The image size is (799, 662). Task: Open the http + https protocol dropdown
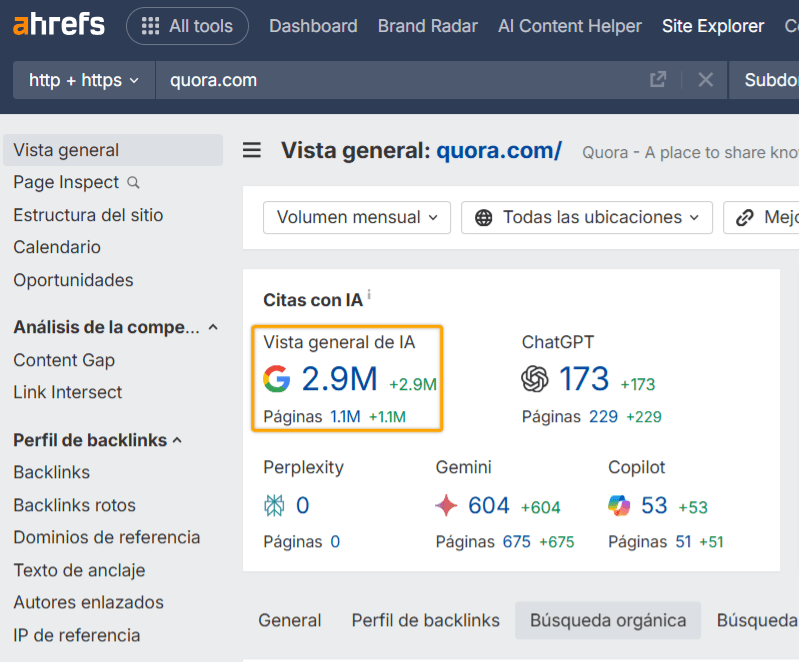pyautogui.click(x=84, y=80)
